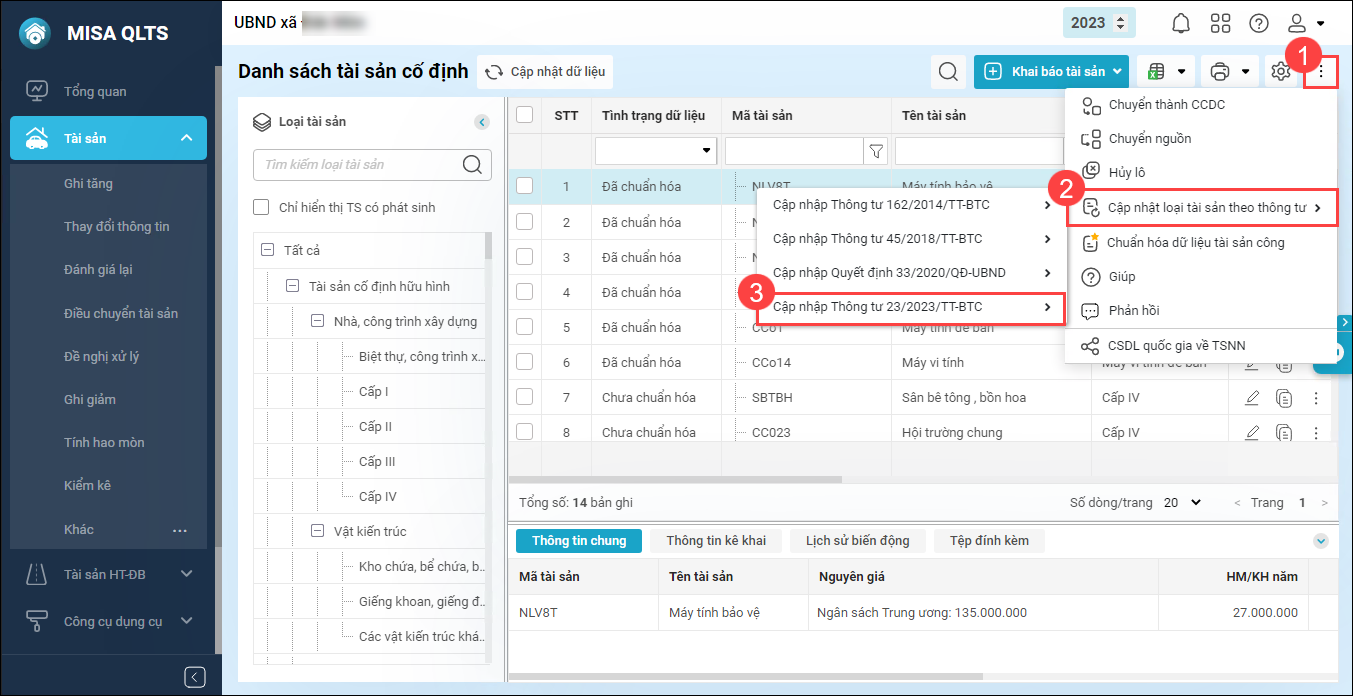Viewport: 1353px width, 696px height.
Task: Collapse 'Vật kiến trúc' tree node
Action: point(317,531)
